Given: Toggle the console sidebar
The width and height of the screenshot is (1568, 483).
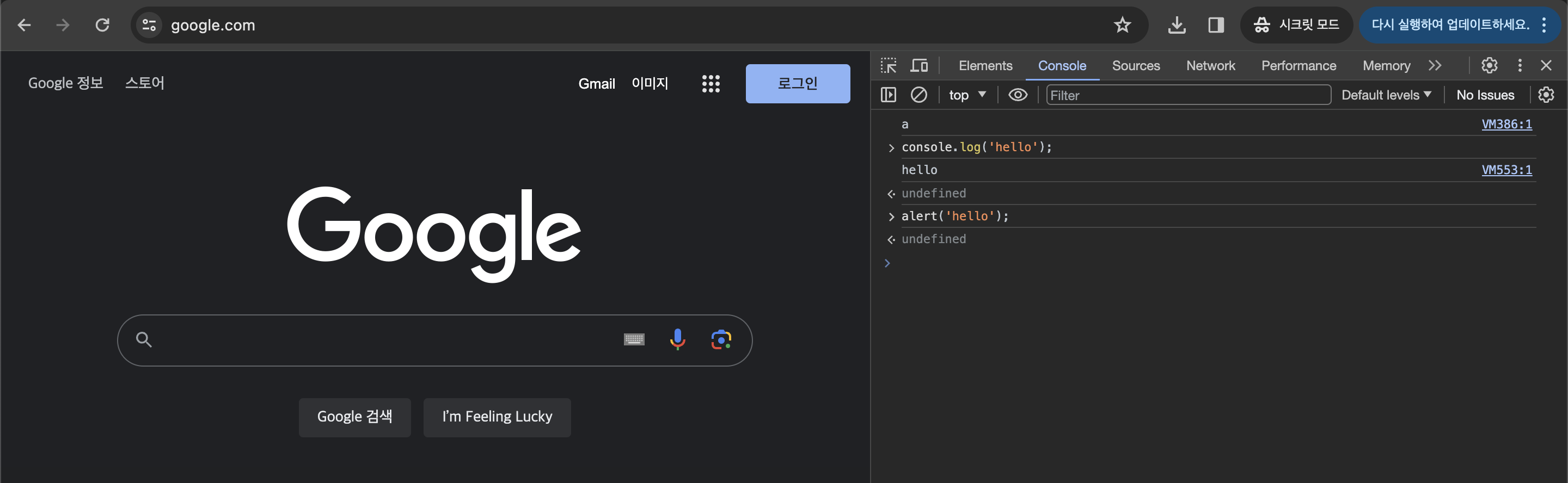Looking at the screenshot, I should point(889,95).
